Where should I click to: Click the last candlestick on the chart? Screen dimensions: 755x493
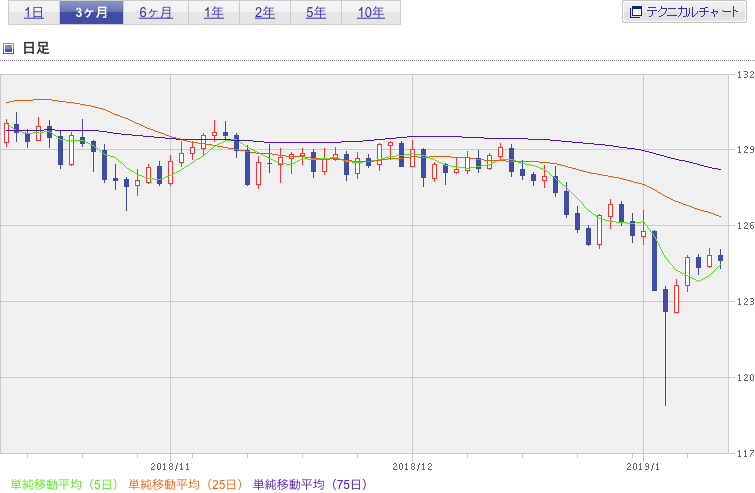pyautogui.click(x=720, y=259)
